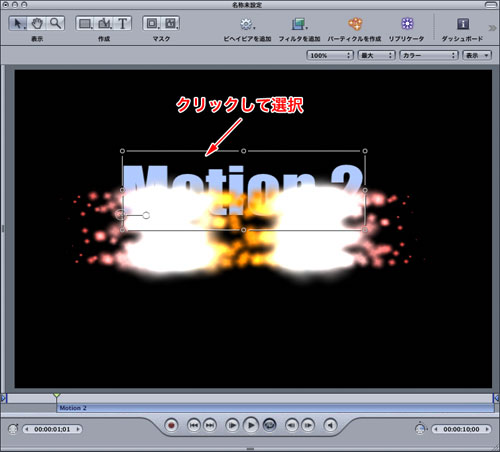This screenshot has height=452, width=500.
Task: Click the top-right bounding box handle
Action: 365,151
